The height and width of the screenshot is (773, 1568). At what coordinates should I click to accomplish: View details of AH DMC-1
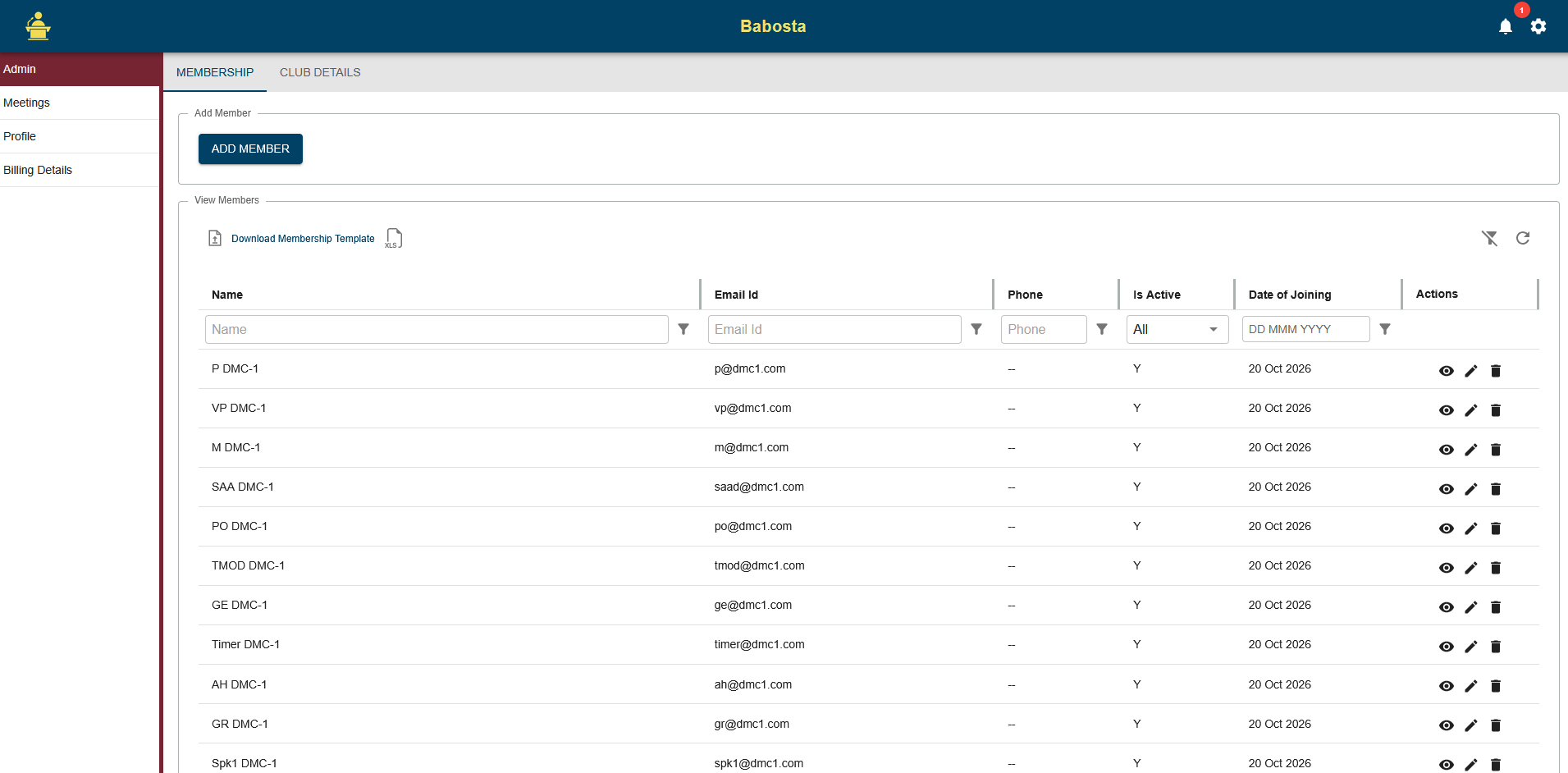tap(1447, 686)
